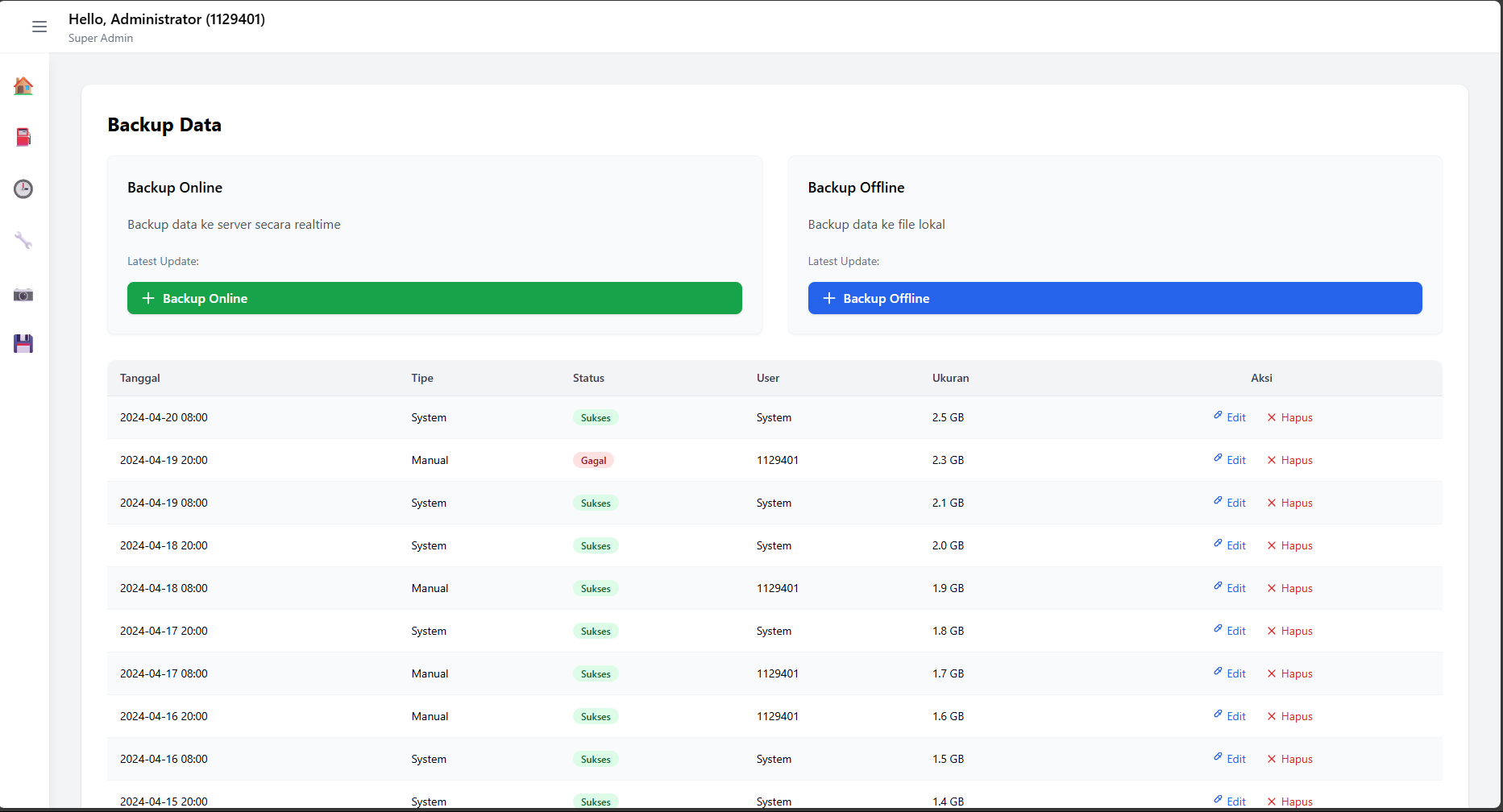
Task: Start backup with green Backup Online button
Action: pos(434,298)
